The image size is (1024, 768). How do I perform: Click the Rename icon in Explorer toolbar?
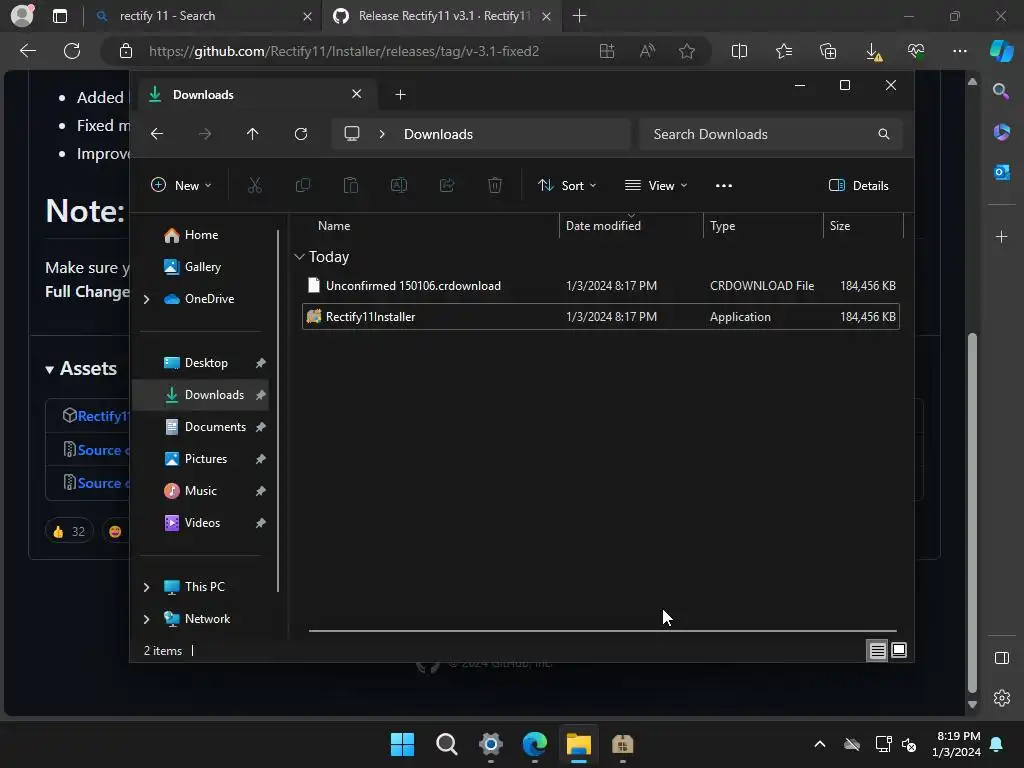(x=398, y=185)
